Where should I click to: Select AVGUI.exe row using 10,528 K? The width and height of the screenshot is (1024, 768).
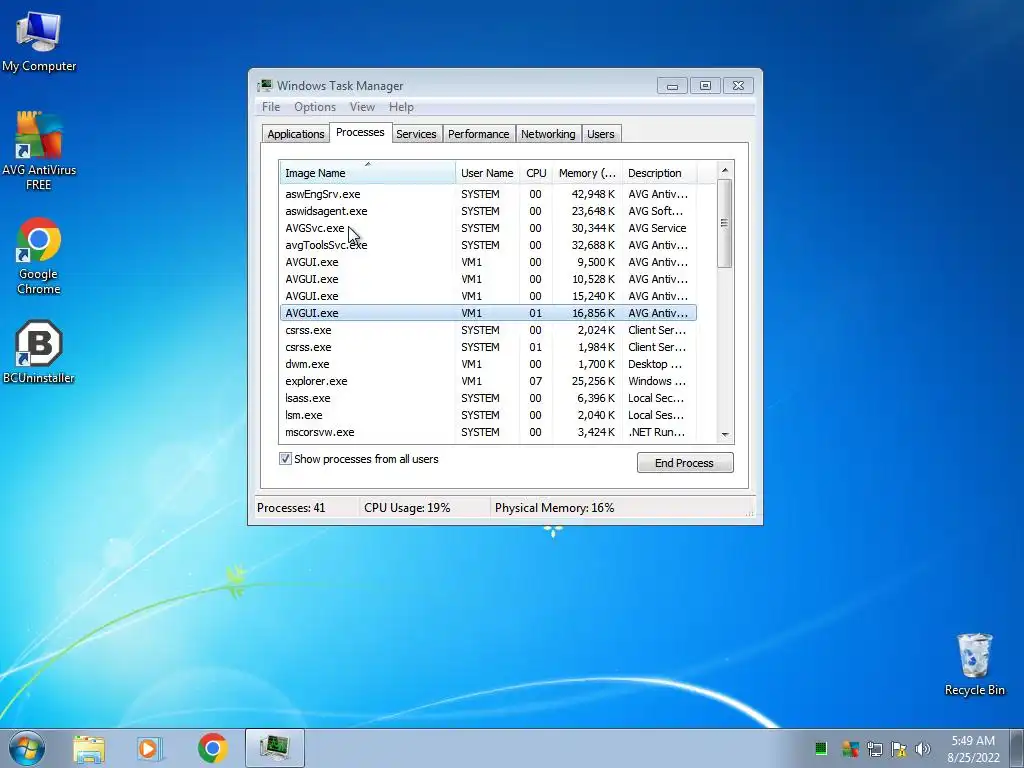[x=488, y=279]
